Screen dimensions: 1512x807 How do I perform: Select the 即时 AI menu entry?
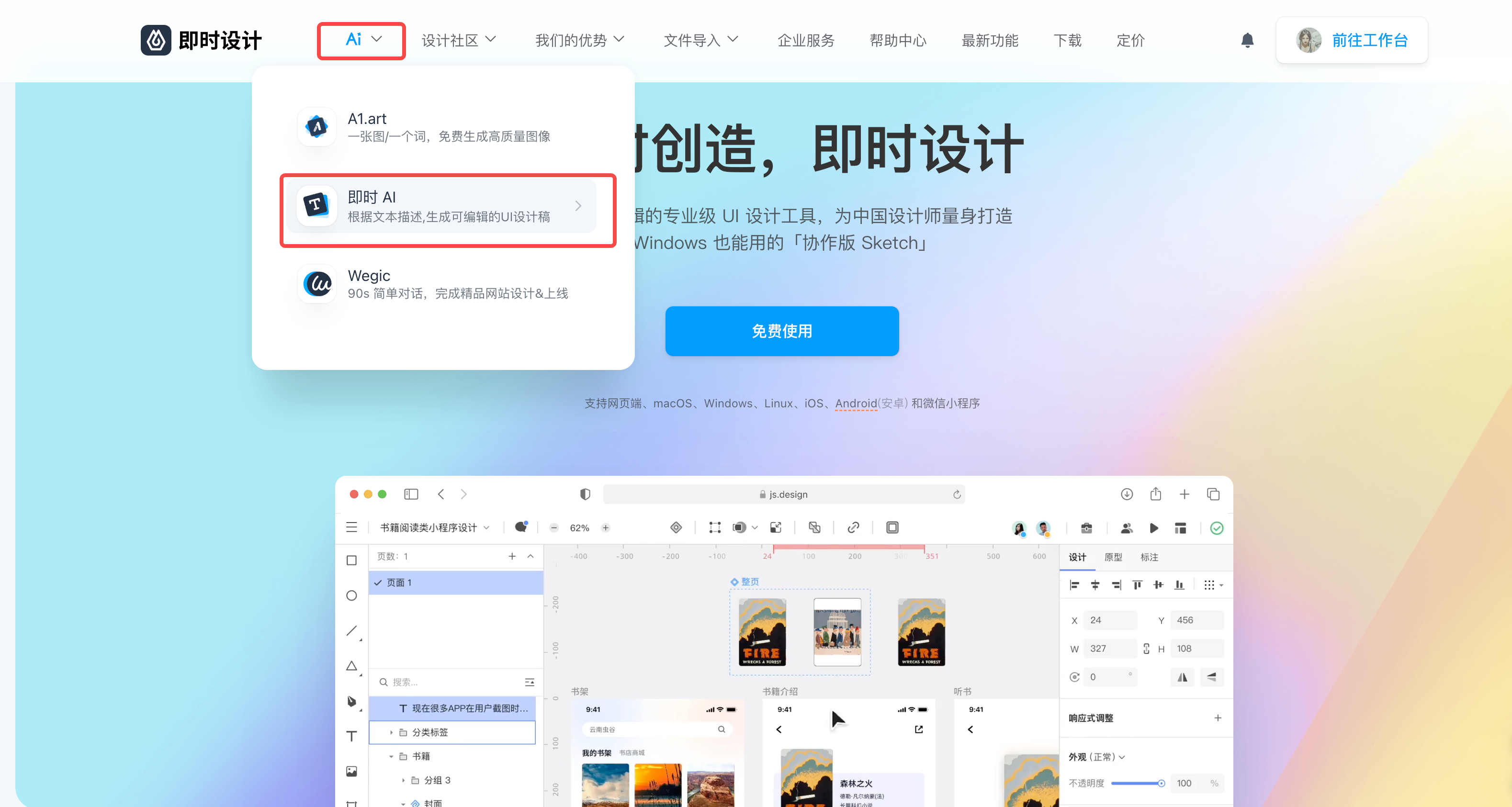(x=441, y=205)
